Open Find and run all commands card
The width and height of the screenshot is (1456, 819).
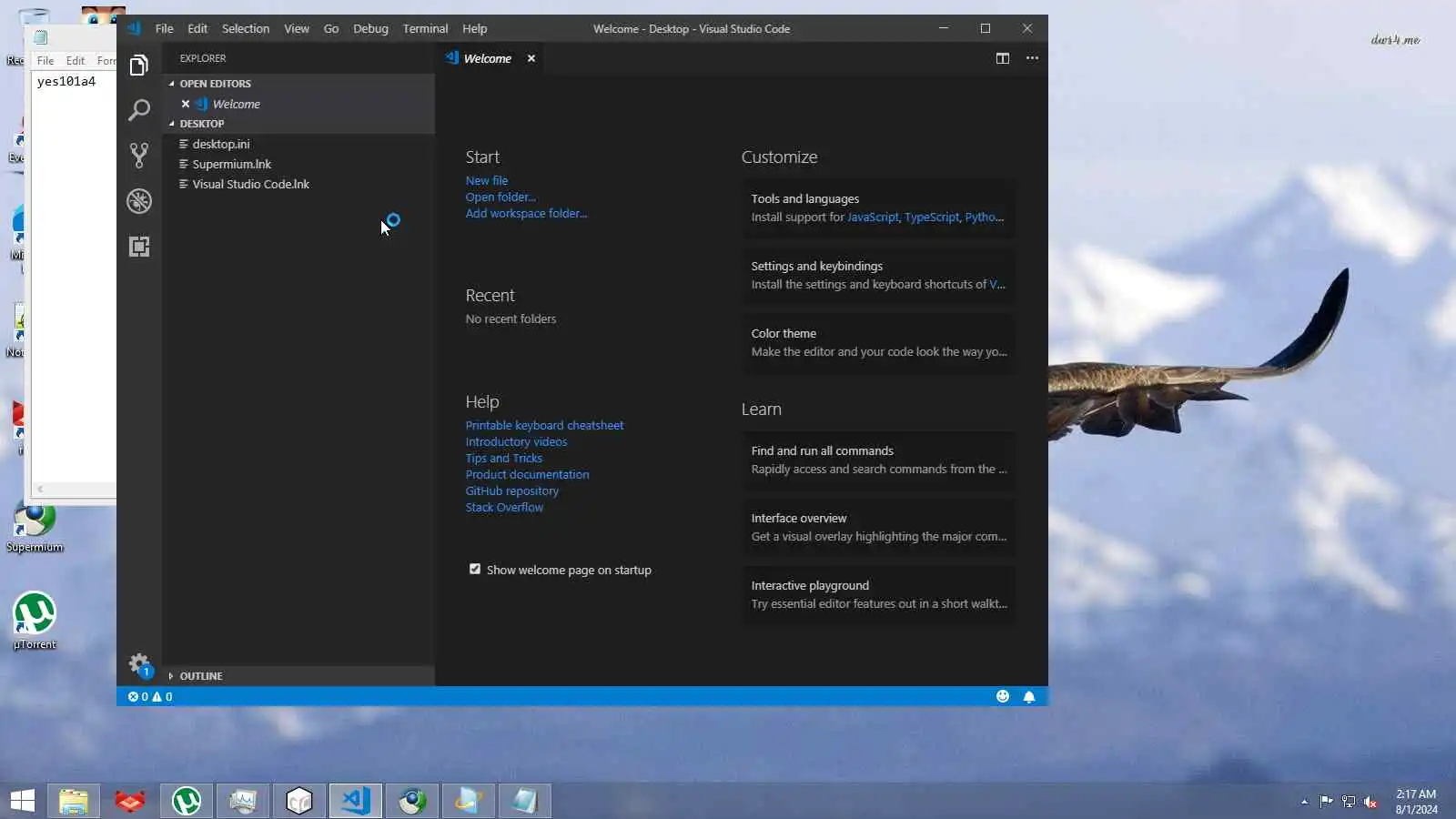[x=879, y=460]
